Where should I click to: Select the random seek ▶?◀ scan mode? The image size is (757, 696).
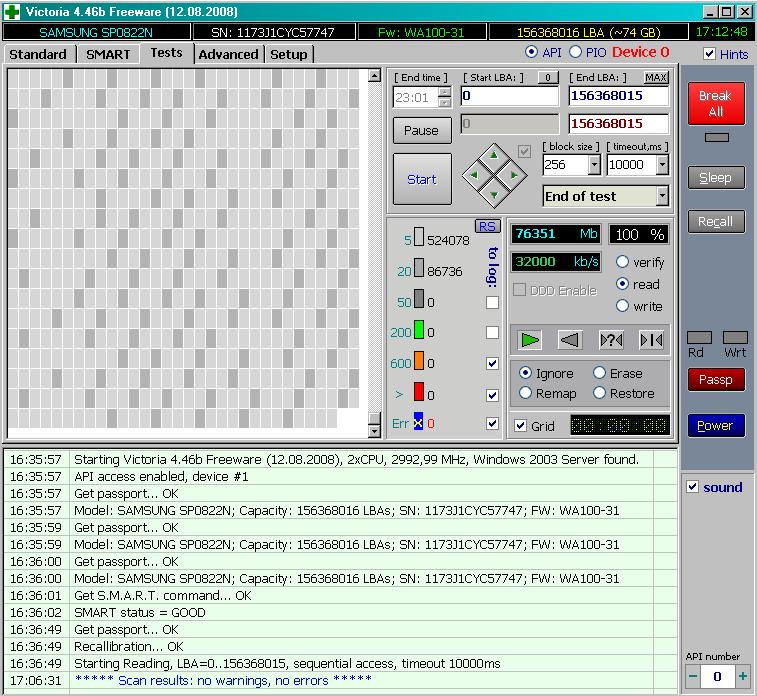pyautogui.click(x=611, y=340)
